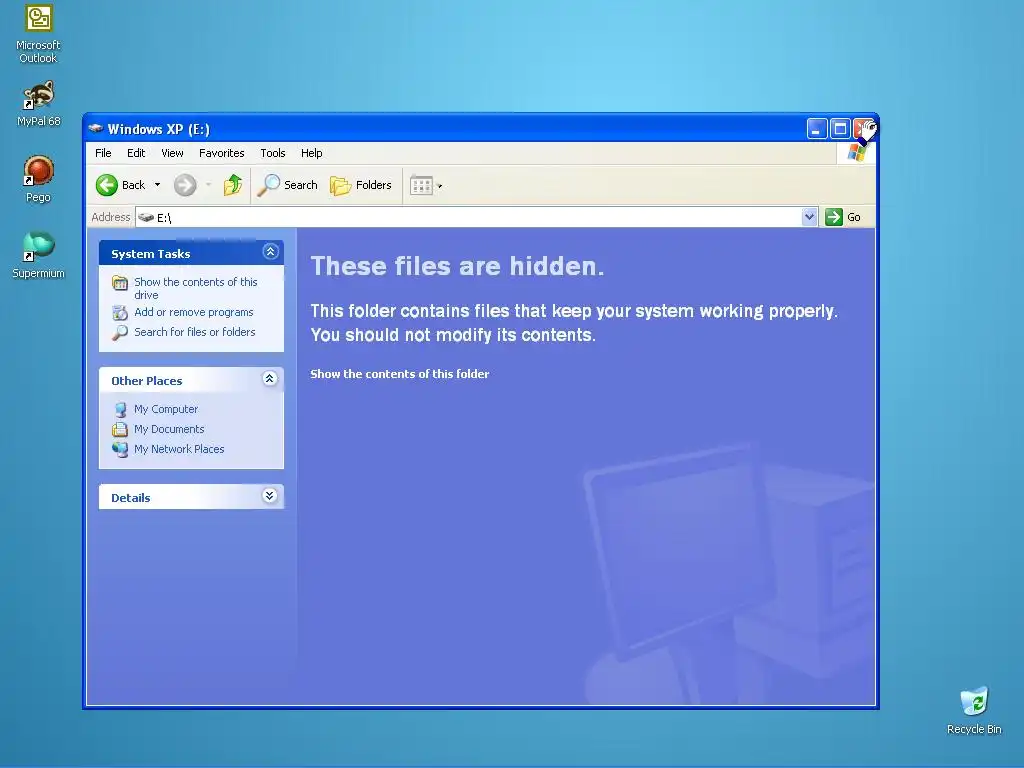Click 'Show the contents of this drive' link
1024x768 pixels.
click(196, 288)
